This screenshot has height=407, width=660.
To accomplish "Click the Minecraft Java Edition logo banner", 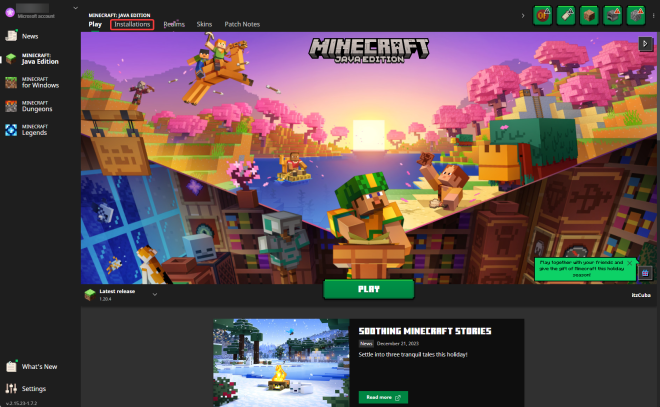I will [369, 51].
